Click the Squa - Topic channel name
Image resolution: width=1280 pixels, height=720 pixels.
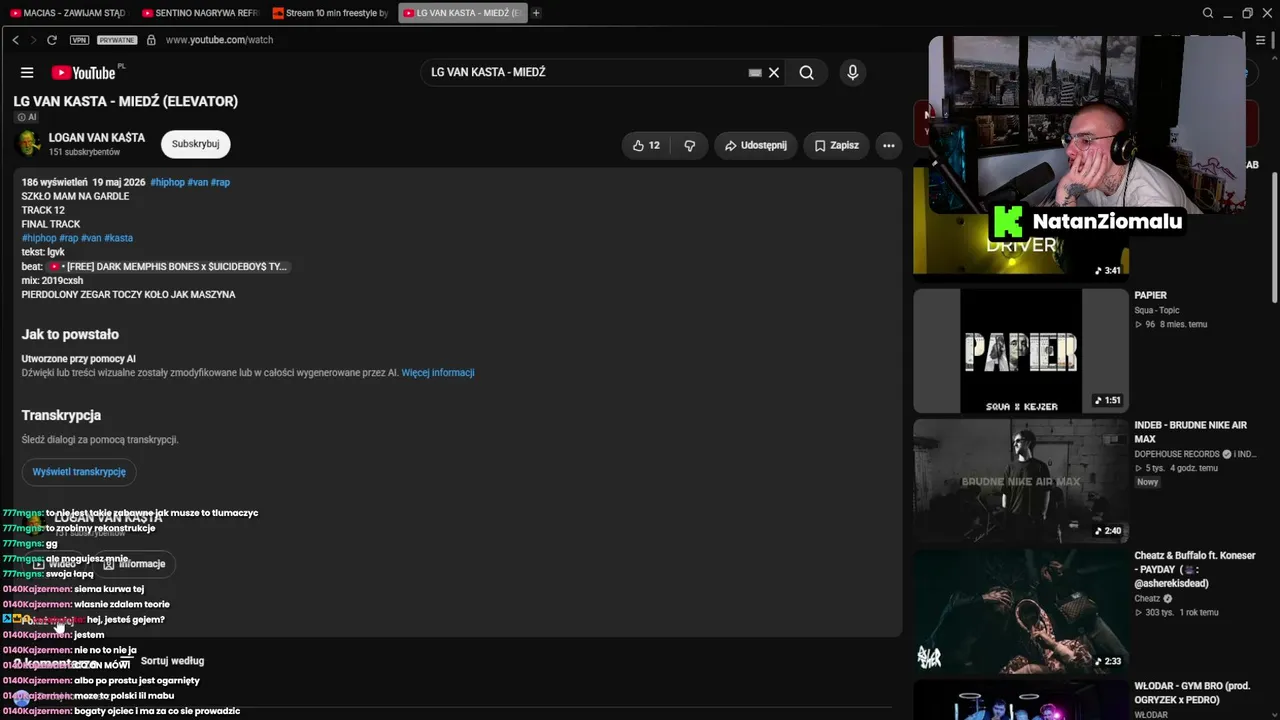[1157, 310]
